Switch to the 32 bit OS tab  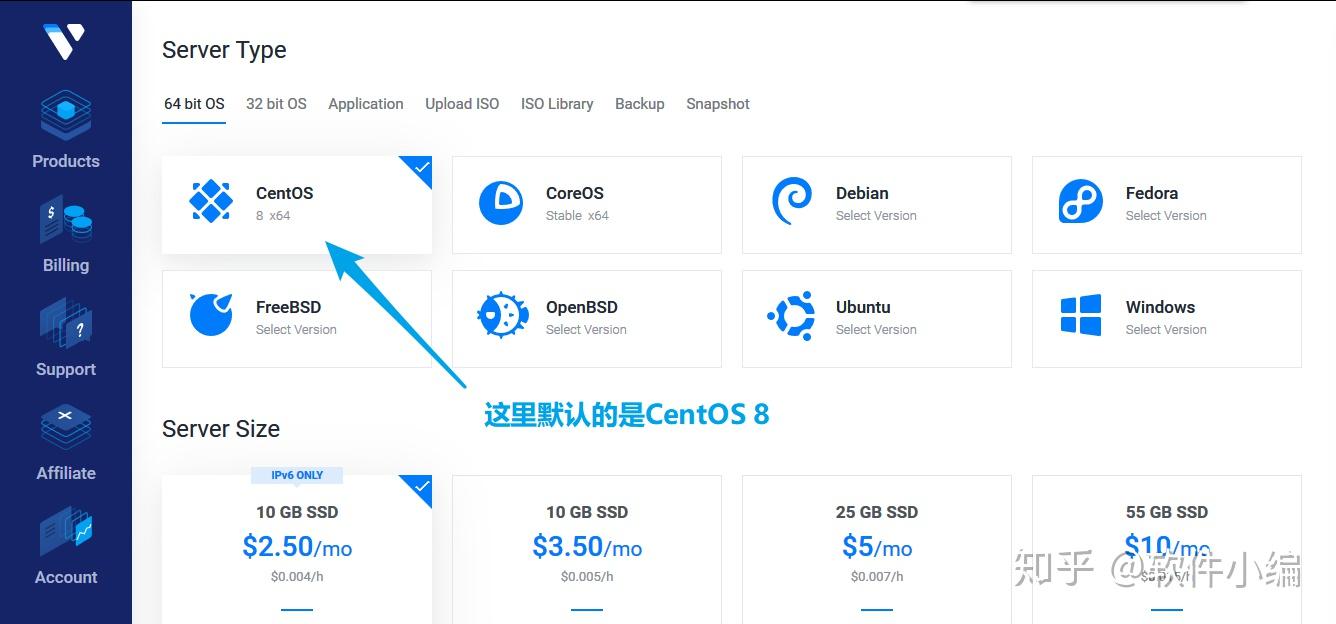[x=276, y=104]
